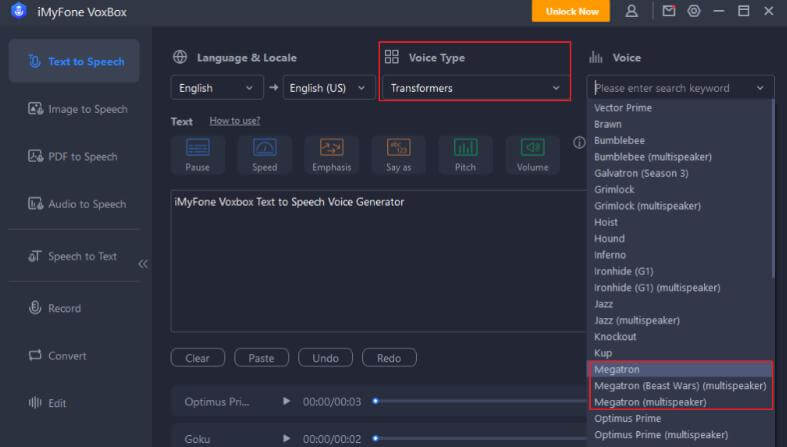Click the Unlock Now button
The width and height of the screenshot is (787, 447).
571,11
